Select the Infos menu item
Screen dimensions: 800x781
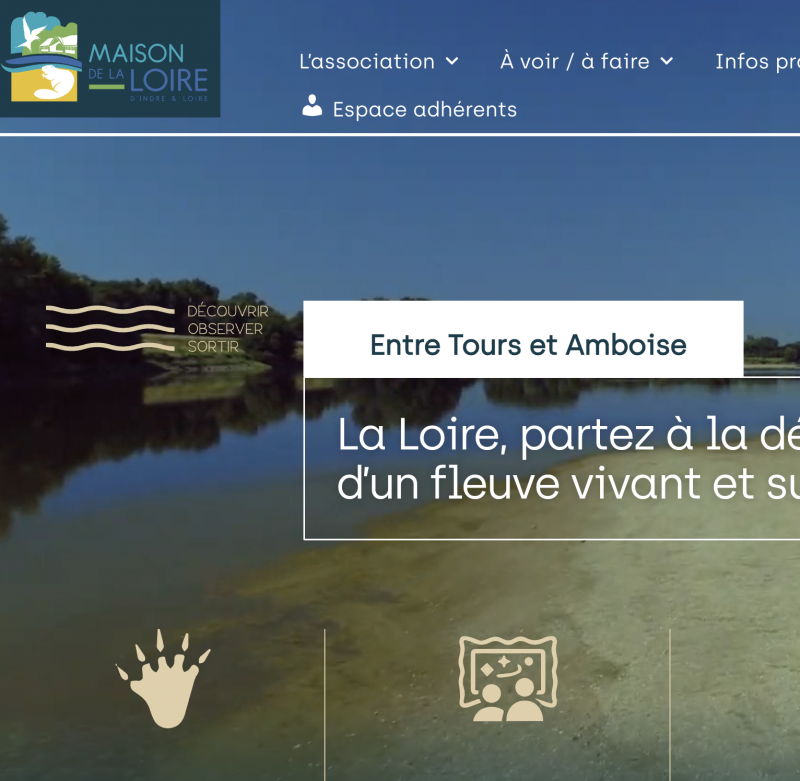click(757, 62)
